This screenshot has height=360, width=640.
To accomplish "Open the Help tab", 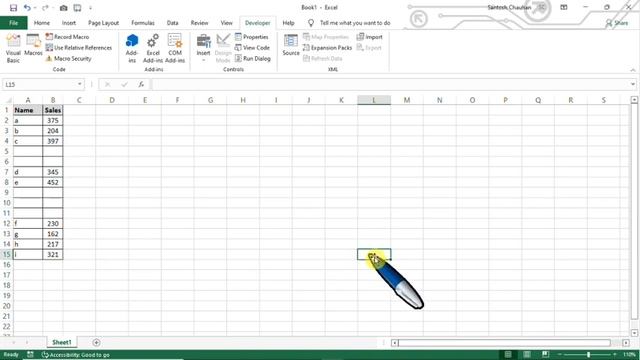I will (x=288, y=23).
